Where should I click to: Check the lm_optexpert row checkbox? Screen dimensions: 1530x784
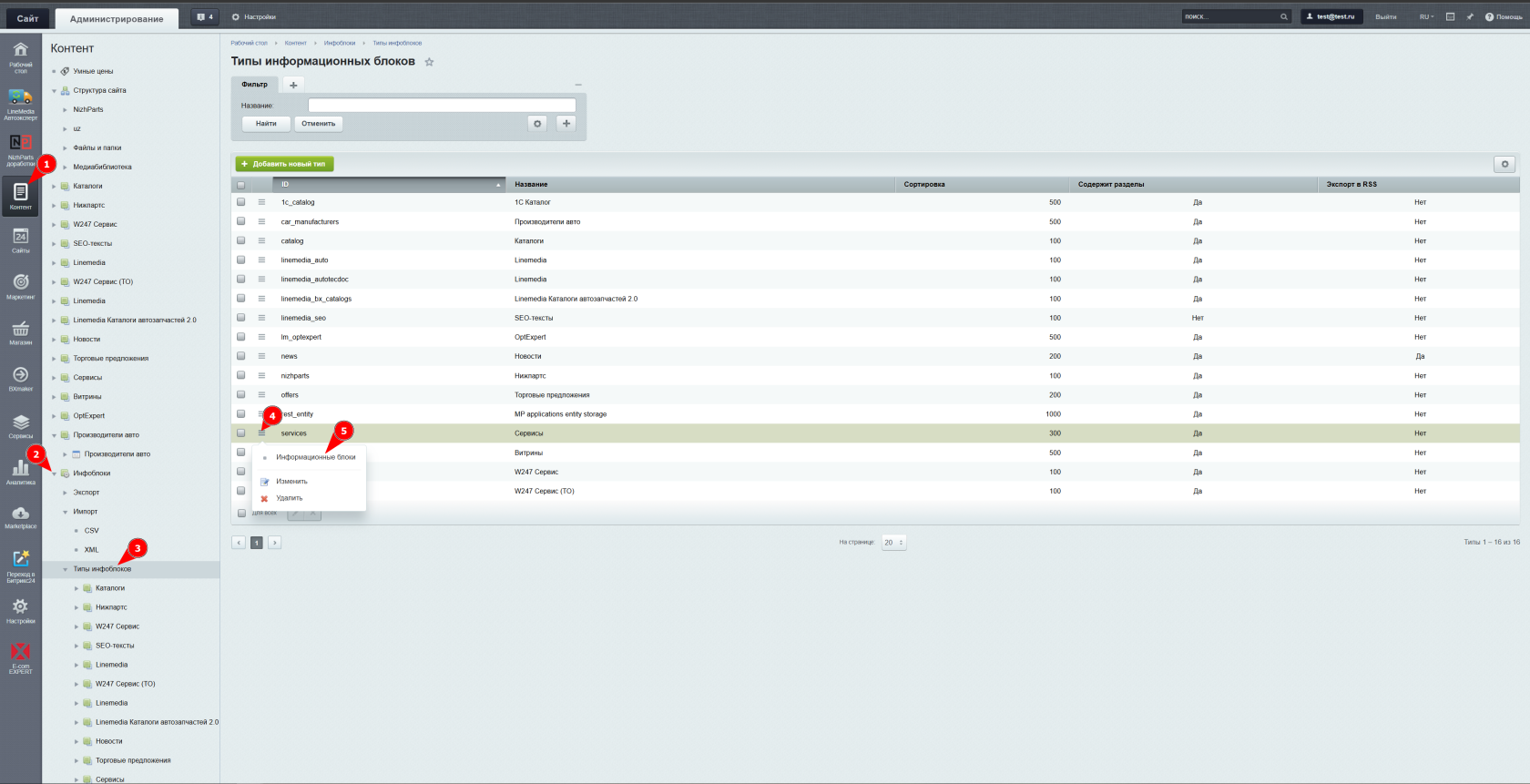coord(241,337)
